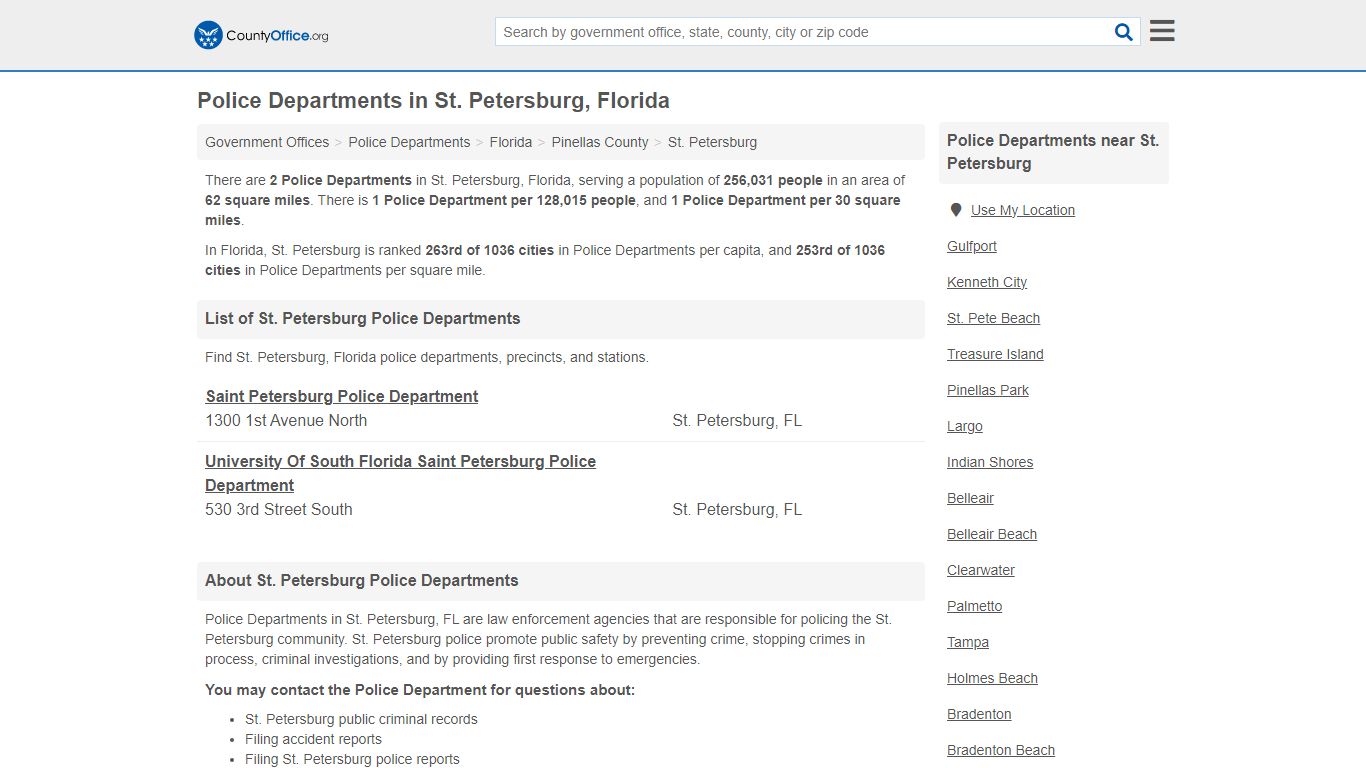
Task: Click 'Filing St. Petersburg police reports' item
Action: point(352,759)
